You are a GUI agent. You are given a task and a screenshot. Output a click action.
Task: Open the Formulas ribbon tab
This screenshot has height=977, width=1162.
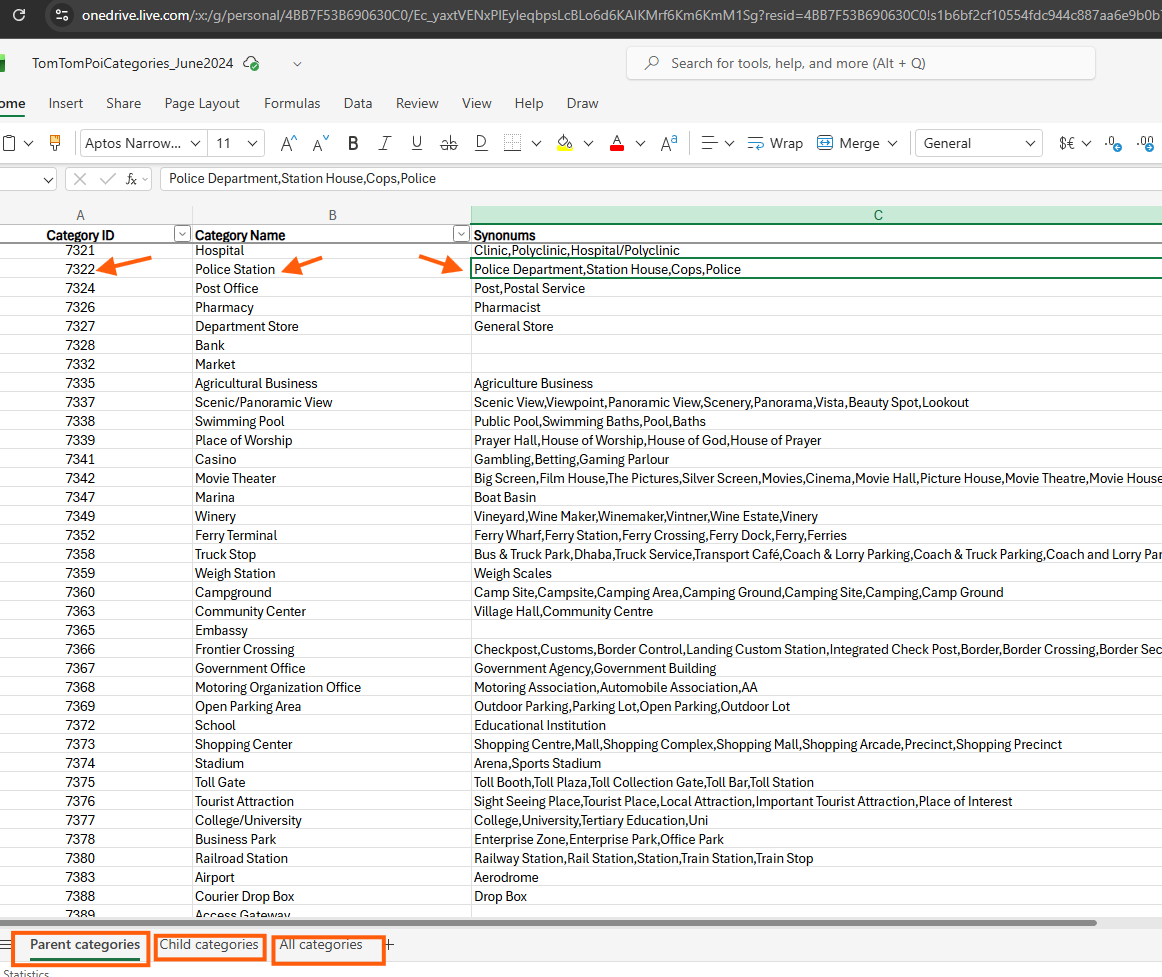point(292,103)
